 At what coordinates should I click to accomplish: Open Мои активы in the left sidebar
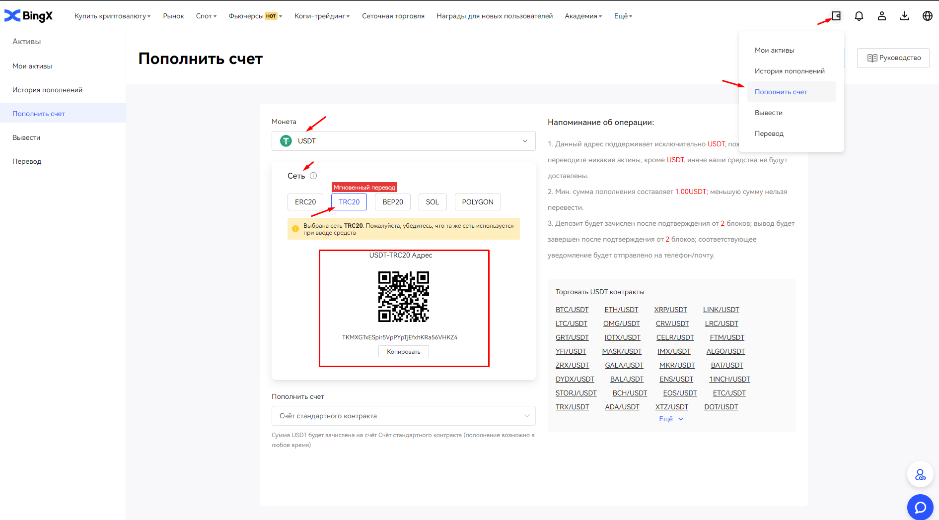tap(63, 66)
